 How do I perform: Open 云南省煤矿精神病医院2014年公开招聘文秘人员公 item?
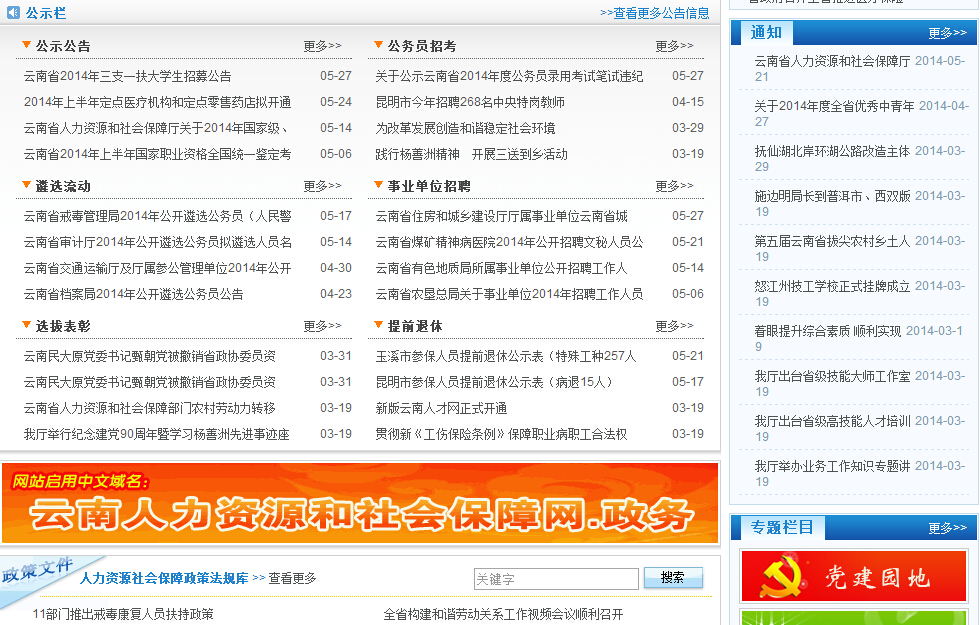tap(509, 242)
